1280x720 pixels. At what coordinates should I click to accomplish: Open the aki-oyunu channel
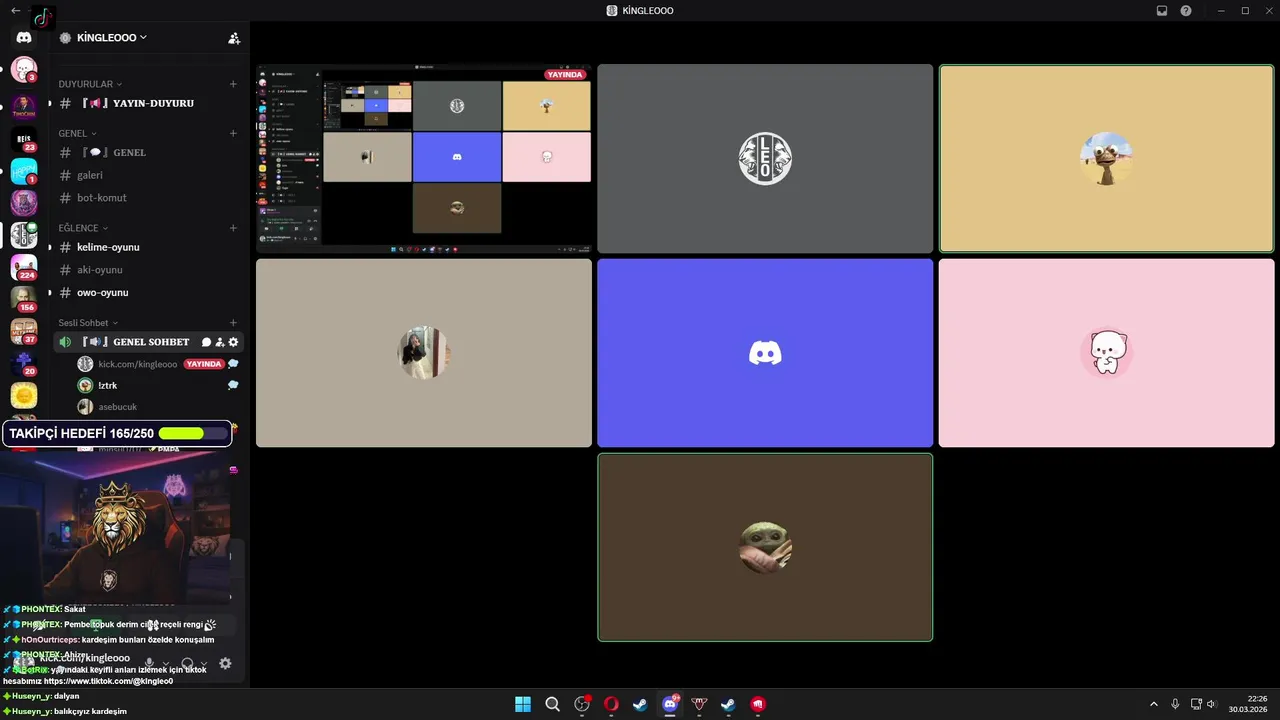pyautogui.click(x=149, y=270)
